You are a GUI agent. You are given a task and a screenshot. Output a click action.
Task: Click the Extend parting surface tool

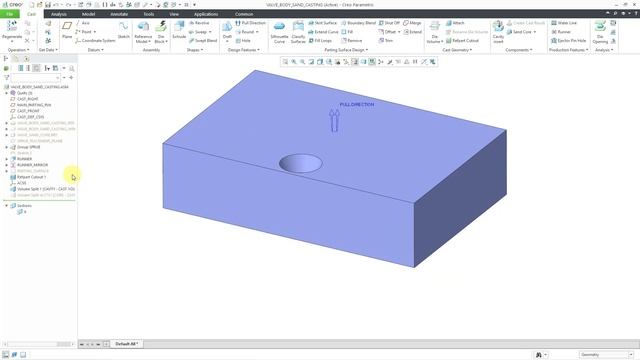[x=413, y=32]
